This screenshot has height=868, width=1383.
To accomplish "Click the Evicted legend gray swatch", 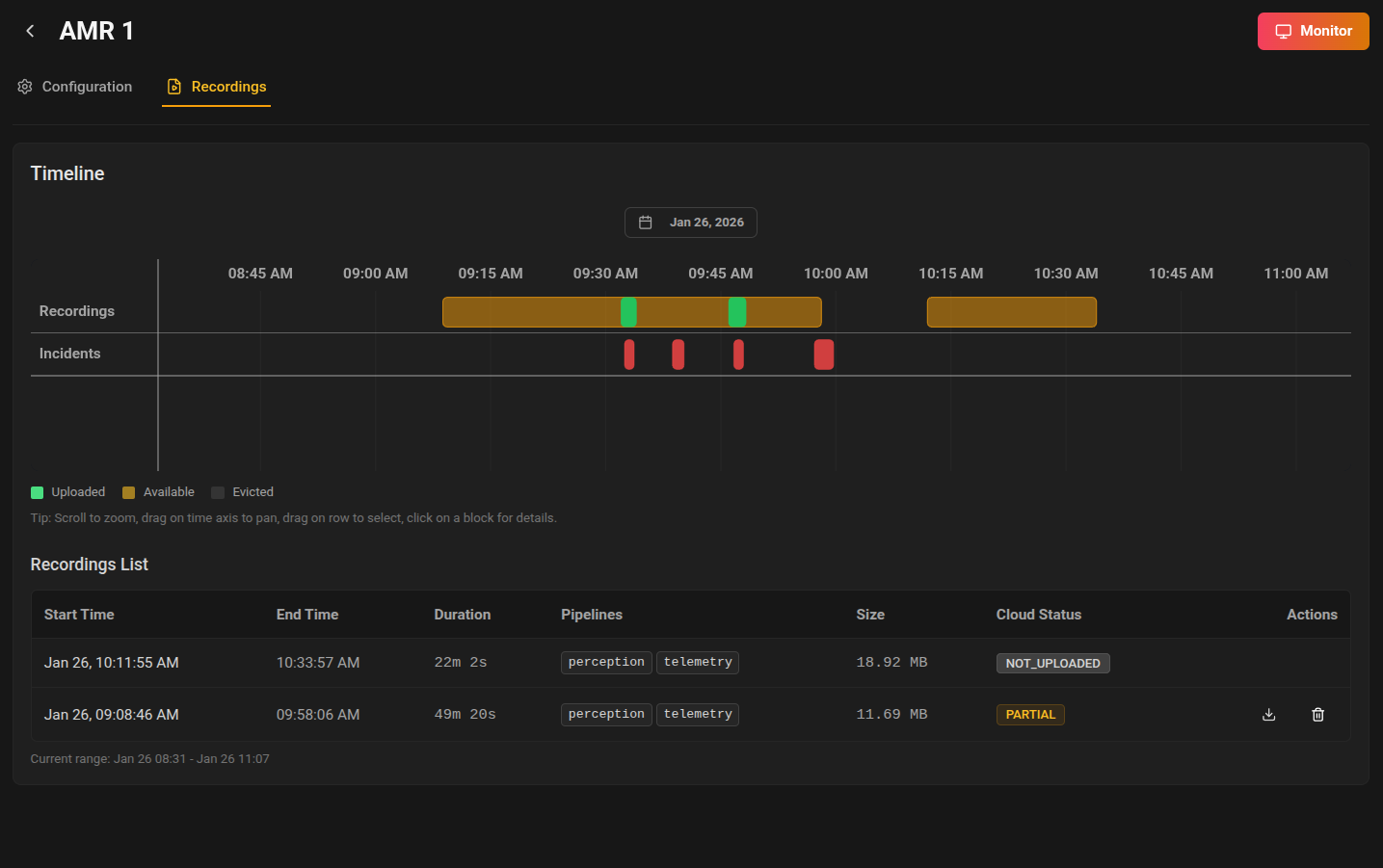I will [x=218, y=492].
